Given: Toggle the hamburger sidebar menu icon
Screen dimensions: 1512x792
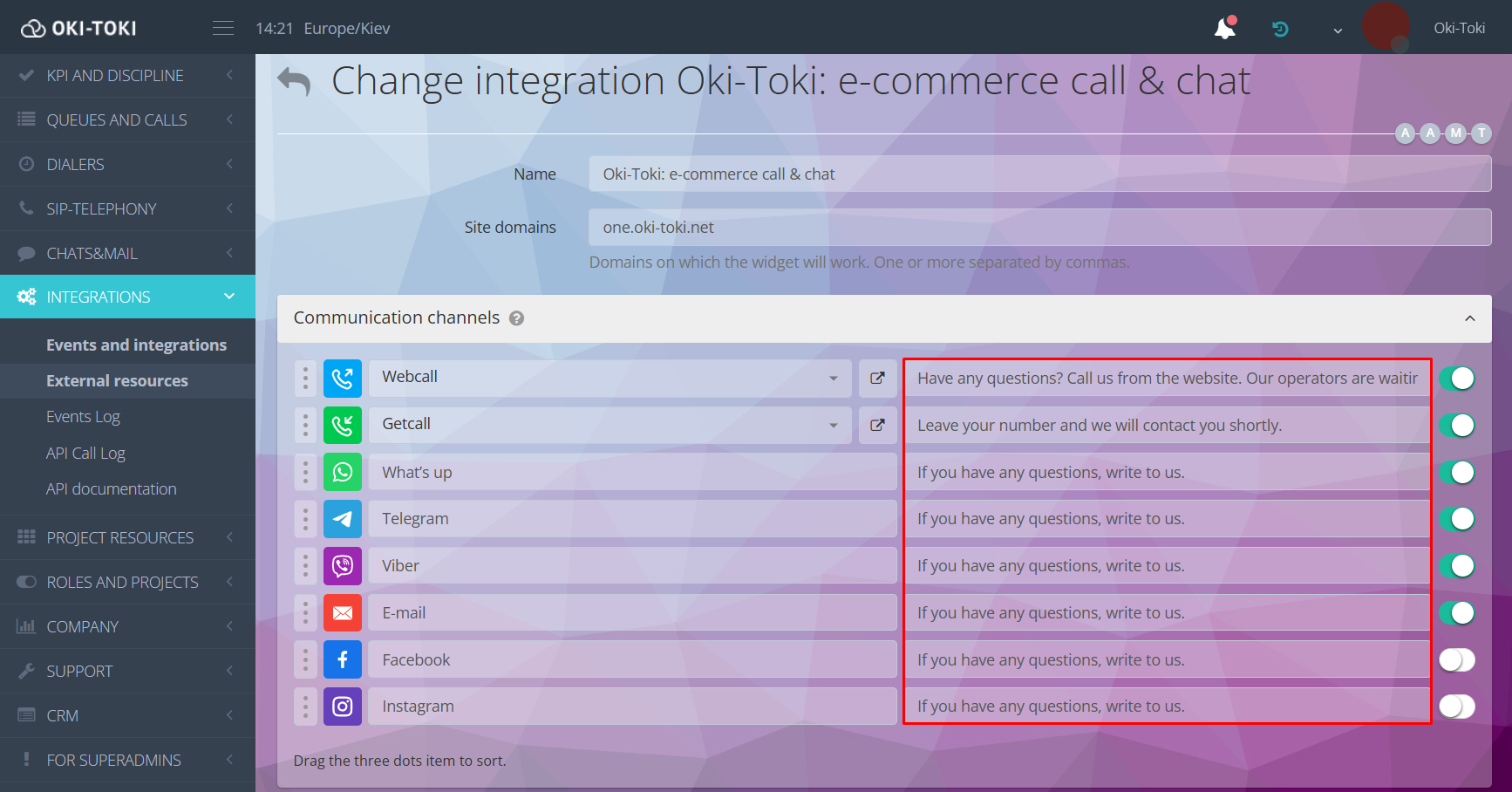Looking at the screenshot, I should coord(223,29).
